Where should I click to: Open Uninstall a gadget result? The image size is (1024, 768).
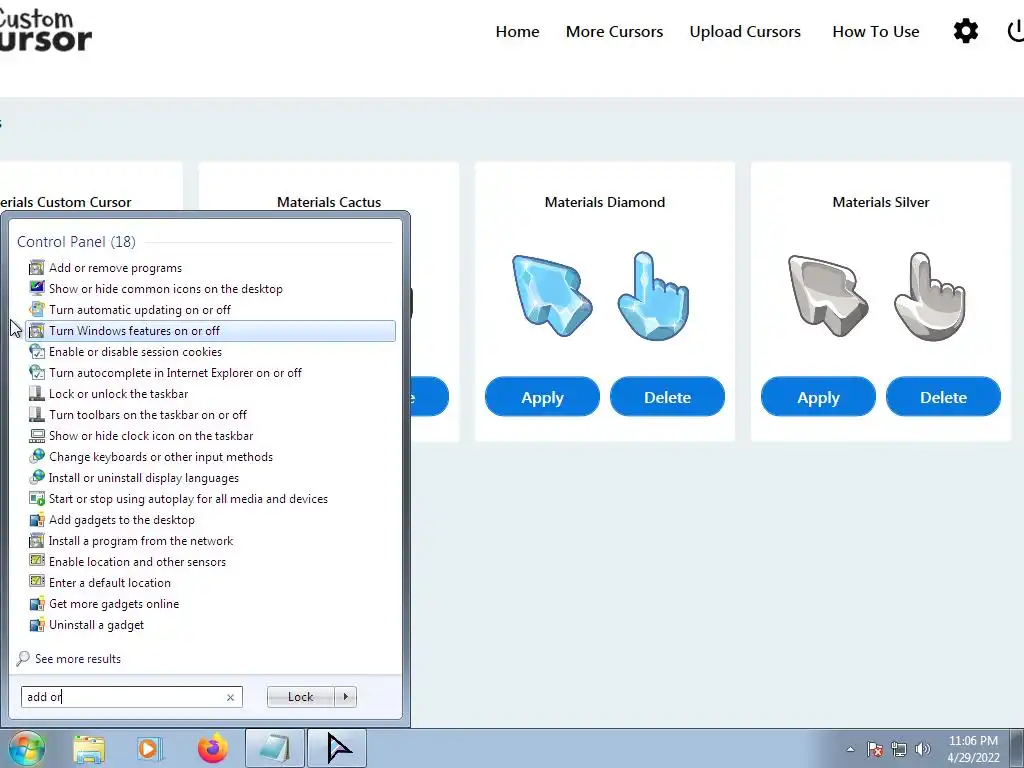coord(210,625)
